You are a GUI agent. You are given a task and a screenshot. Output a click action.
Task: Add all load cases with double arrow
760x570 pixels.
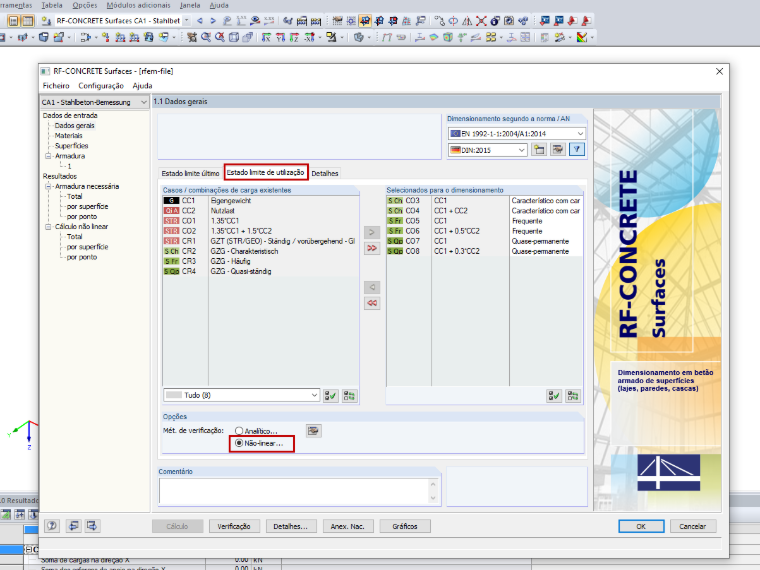372,248
